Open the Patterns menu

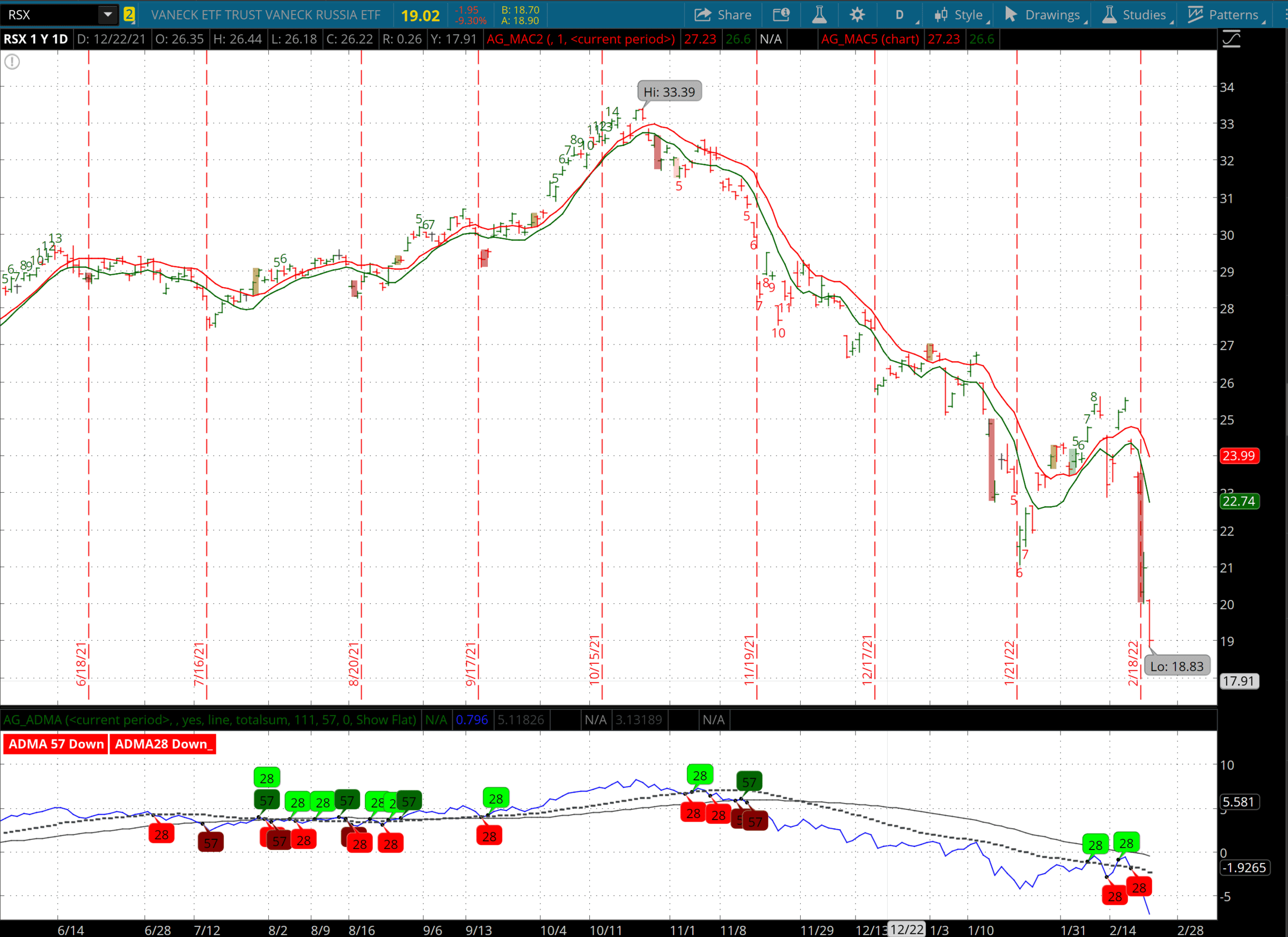point(1223,15)
